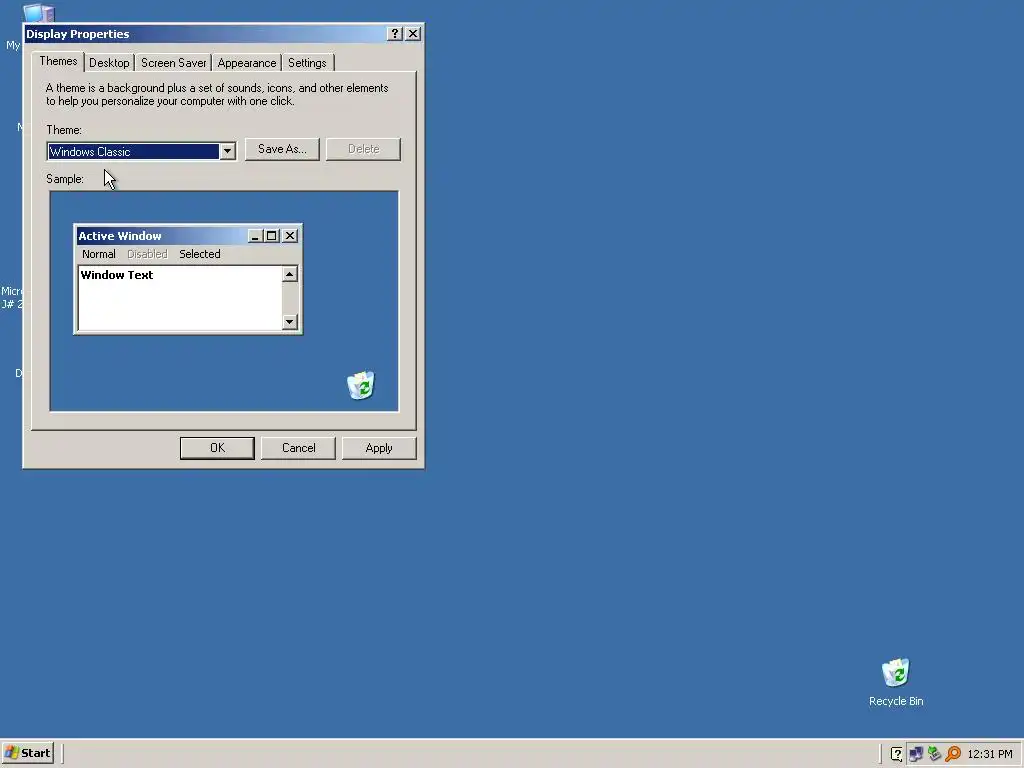Viewport: 1024px width, 768px height.
Task: Switch to the Desktop tab
Action: click(x=109, y=63)
